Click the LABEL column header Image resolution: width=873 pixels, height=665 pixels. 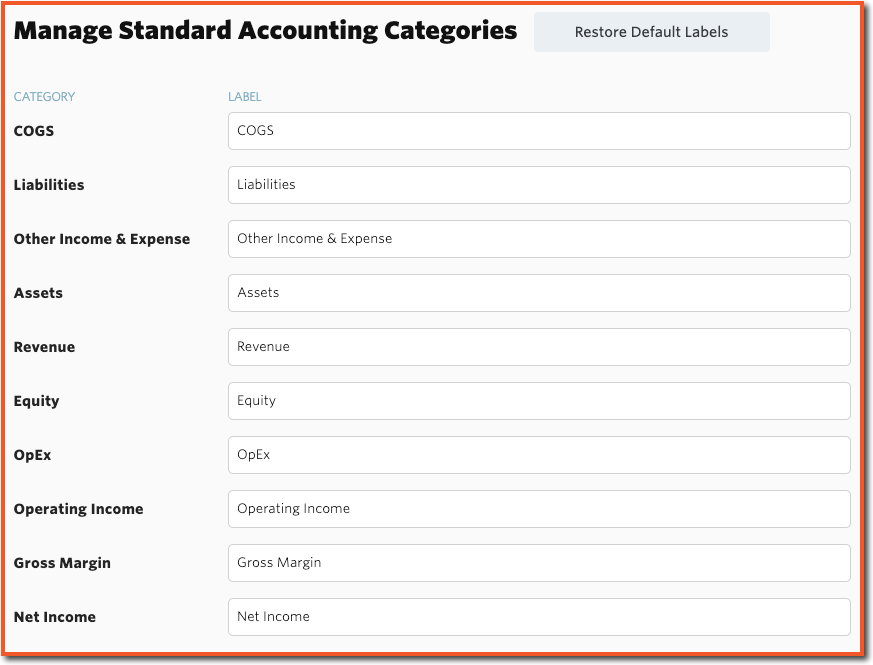pos(244,97)
